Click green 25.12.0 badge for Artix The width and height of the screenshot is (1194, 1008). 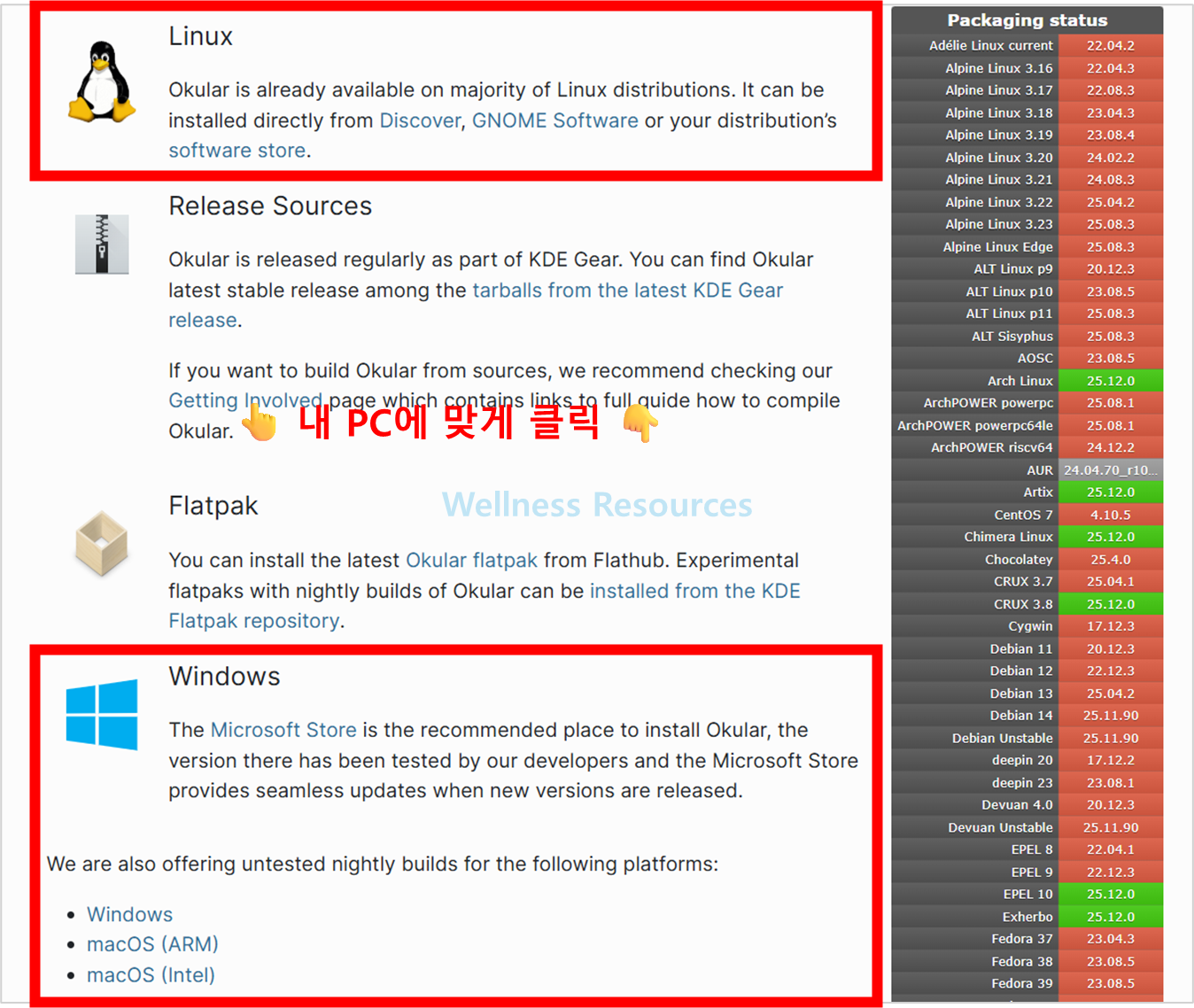[x=1111, y=492]
